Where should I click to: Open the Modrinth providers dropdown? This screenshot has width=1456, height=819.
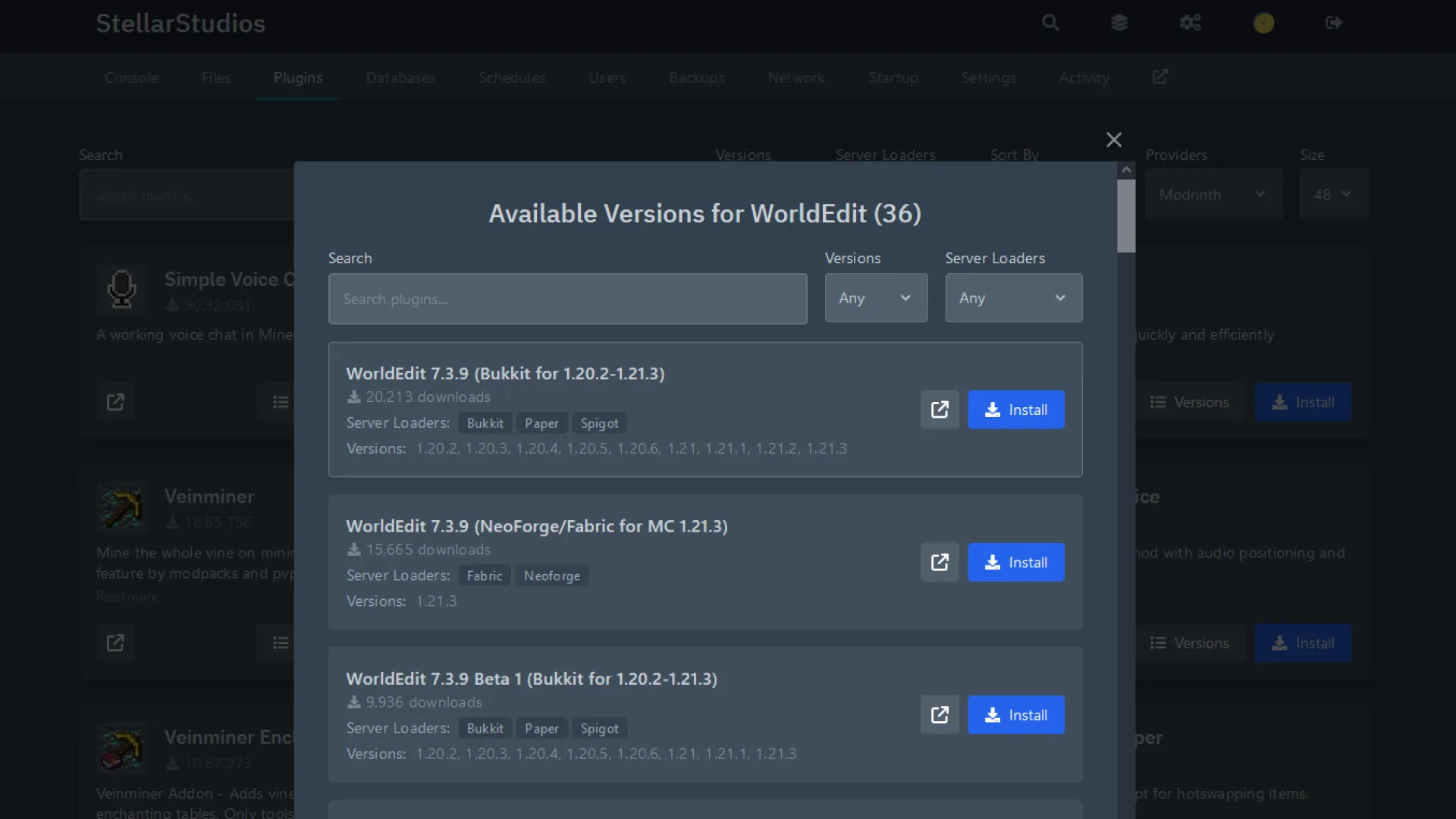1213,194
